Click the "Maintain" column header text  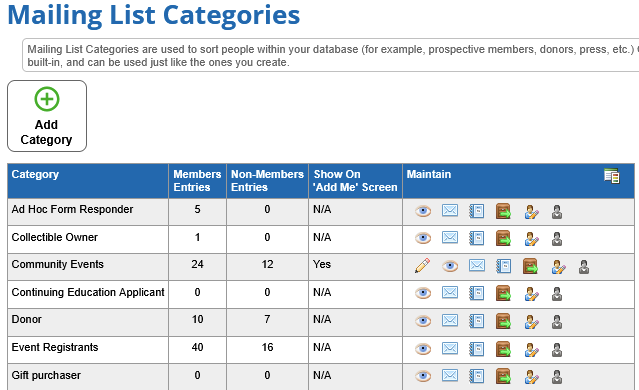[x=429, y=174]
